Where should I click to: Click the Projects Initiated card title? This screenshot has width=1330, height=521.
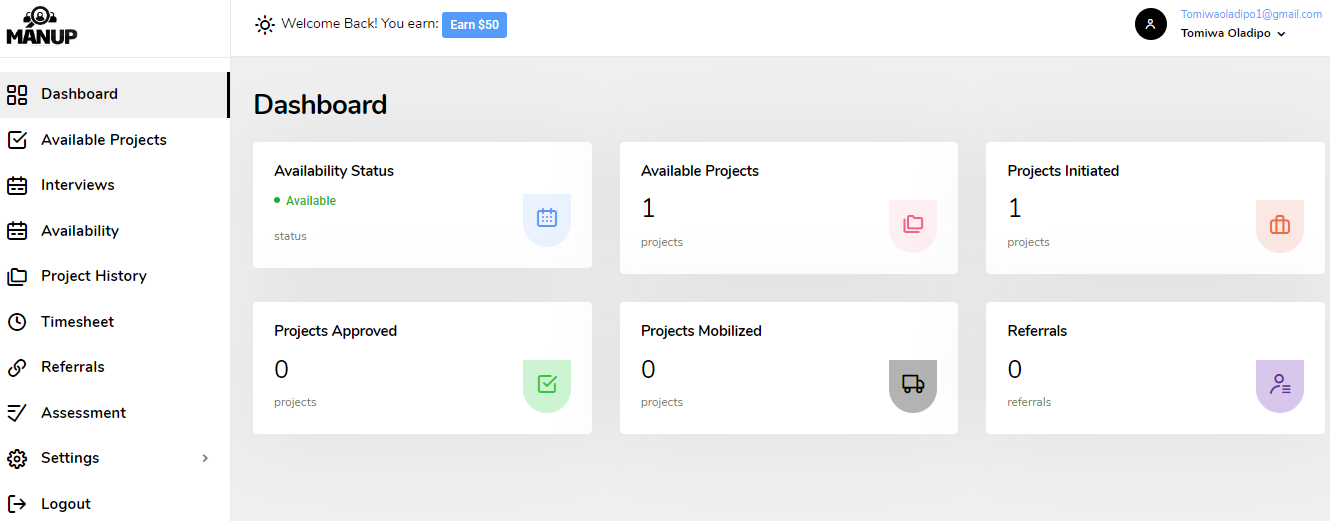(1063, 171)
